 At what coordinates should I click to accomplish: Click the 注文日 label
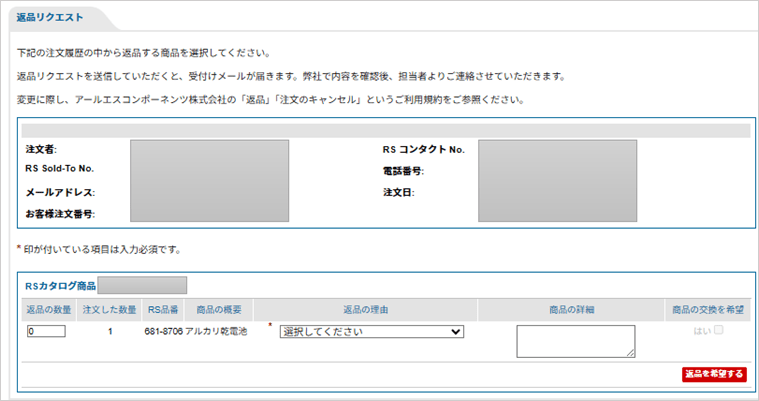(398, 193)
